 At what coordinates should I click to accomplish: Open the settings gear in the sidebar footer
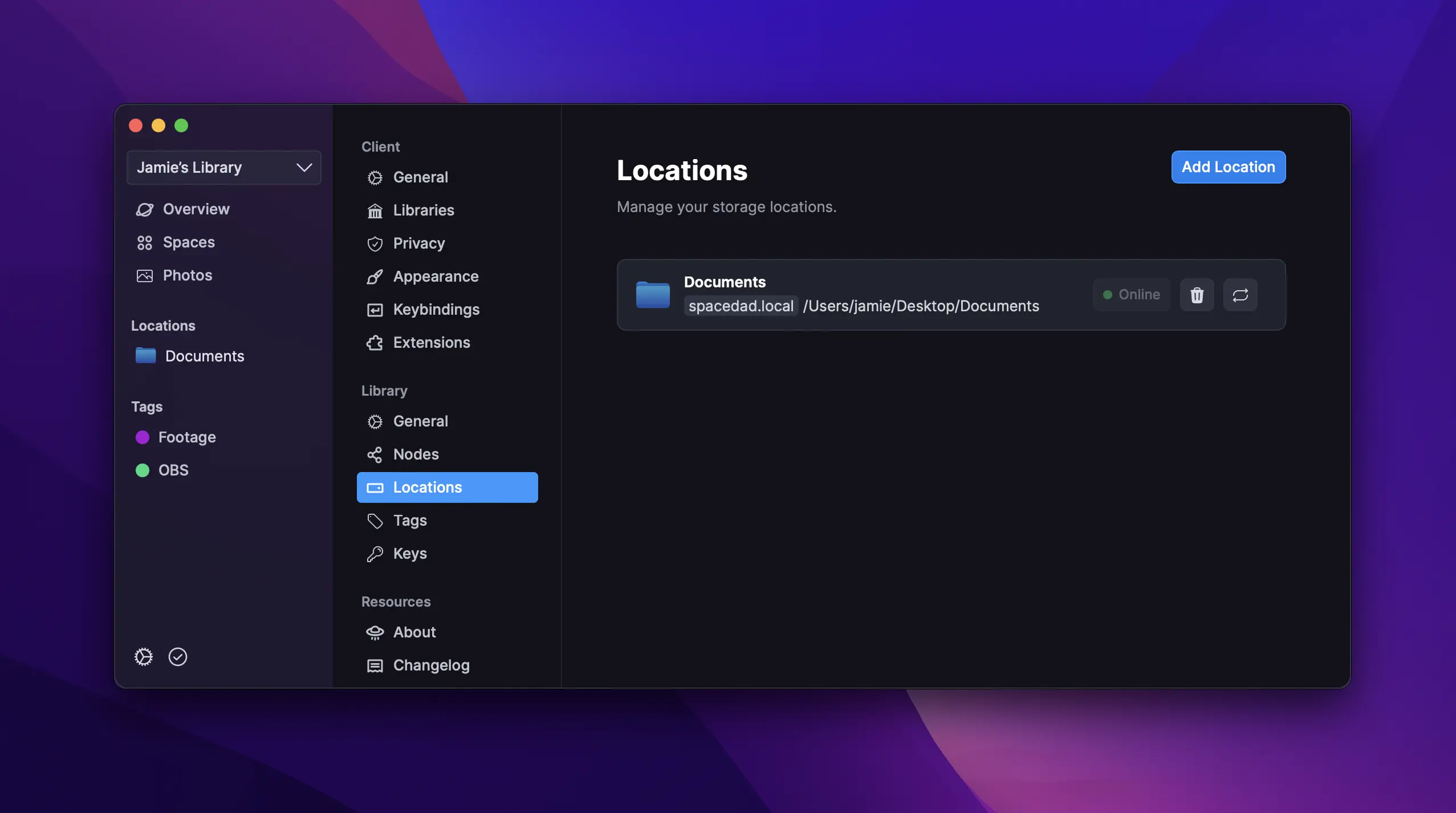coord(143,656)
